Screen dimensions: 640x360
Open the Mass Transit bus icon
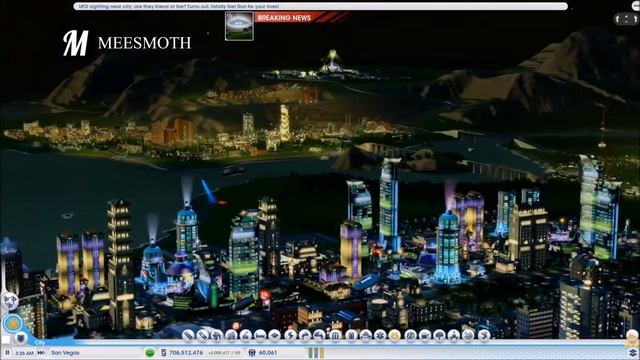point(424,336)
